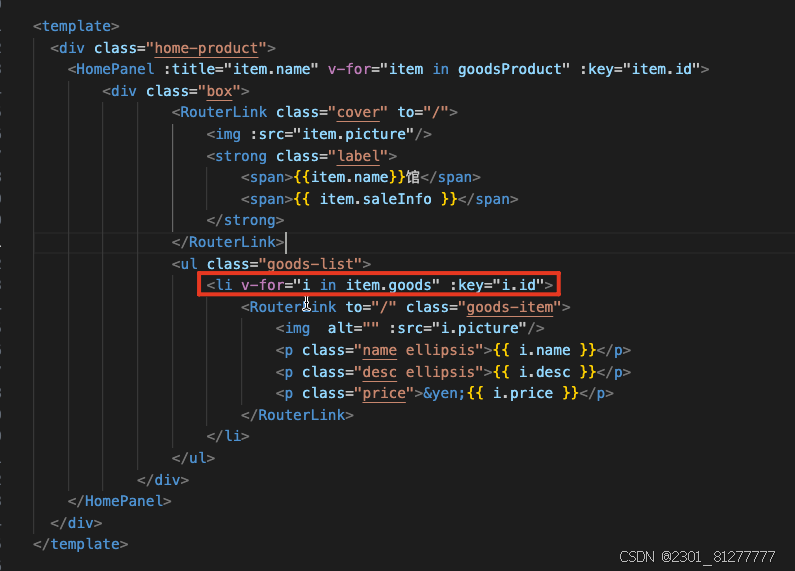Click the {{ i.name }} expression
Viewport: 795px width, 571px height.
545,350
